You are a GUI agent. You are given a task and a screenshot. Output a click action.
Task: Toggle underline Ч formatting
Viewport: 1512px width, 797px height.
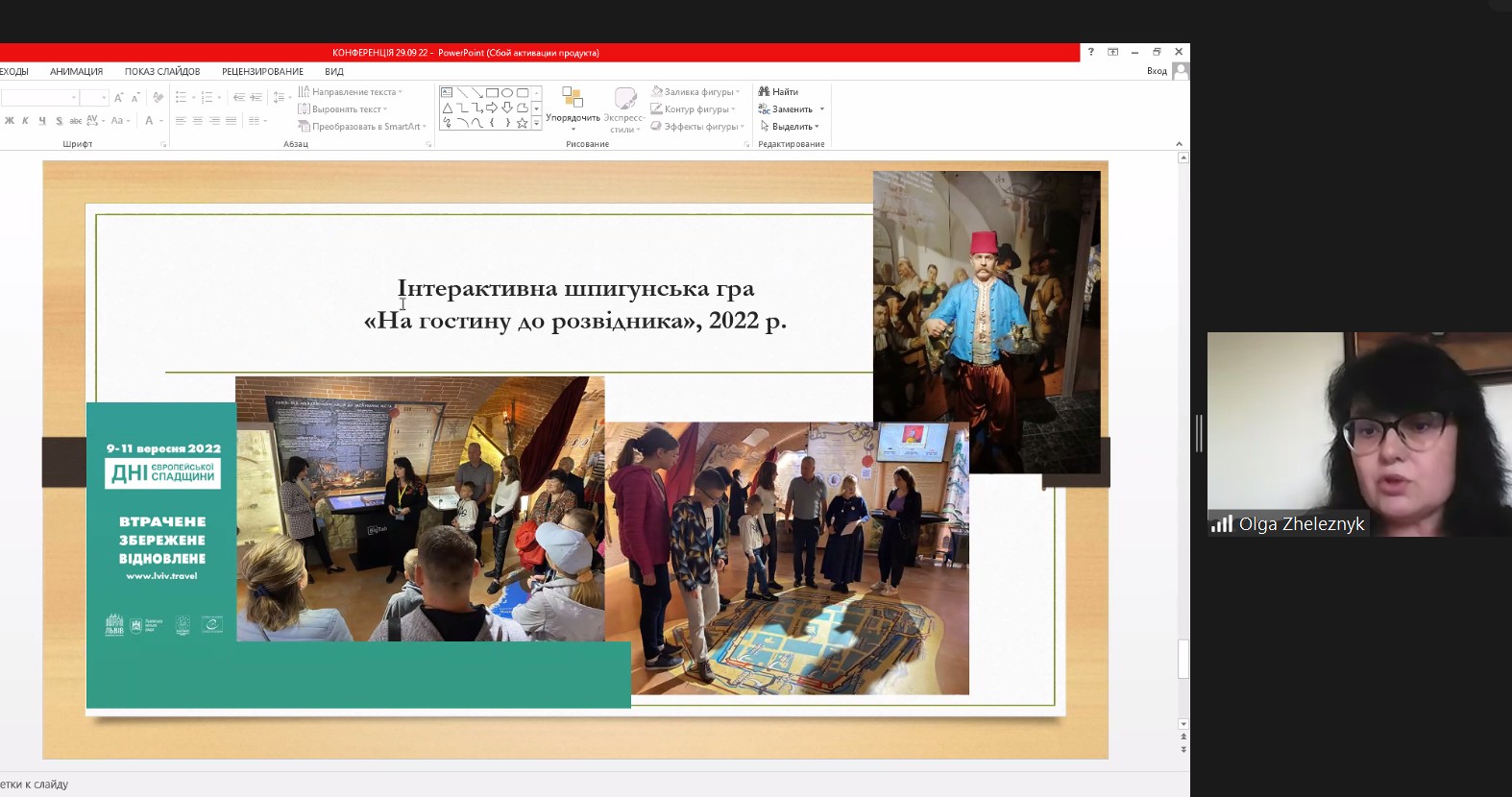(42, 121)
